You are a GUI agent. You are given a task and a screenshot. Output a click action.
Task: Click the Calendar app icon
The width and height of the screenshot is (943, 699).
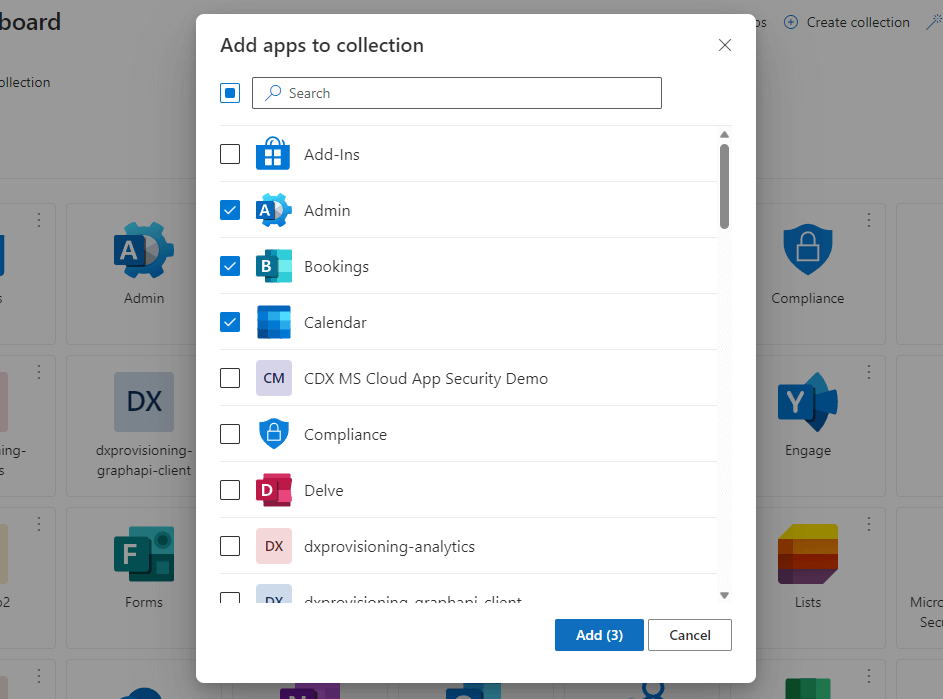click(x=274, y=322)
